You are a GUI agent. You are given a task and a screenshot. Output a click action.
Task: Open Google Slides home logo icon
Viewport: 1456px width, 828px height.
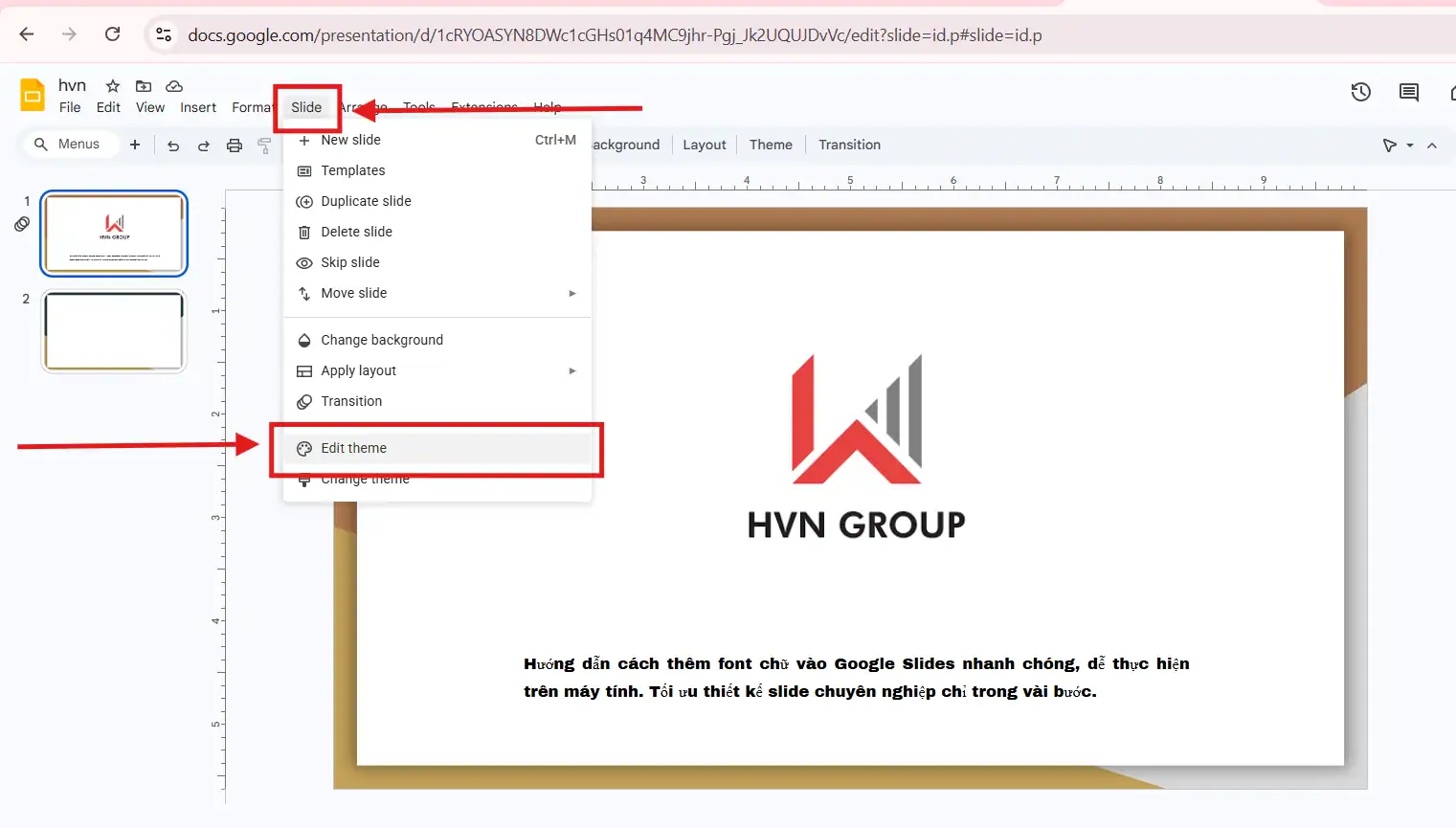tap(33, 96)
